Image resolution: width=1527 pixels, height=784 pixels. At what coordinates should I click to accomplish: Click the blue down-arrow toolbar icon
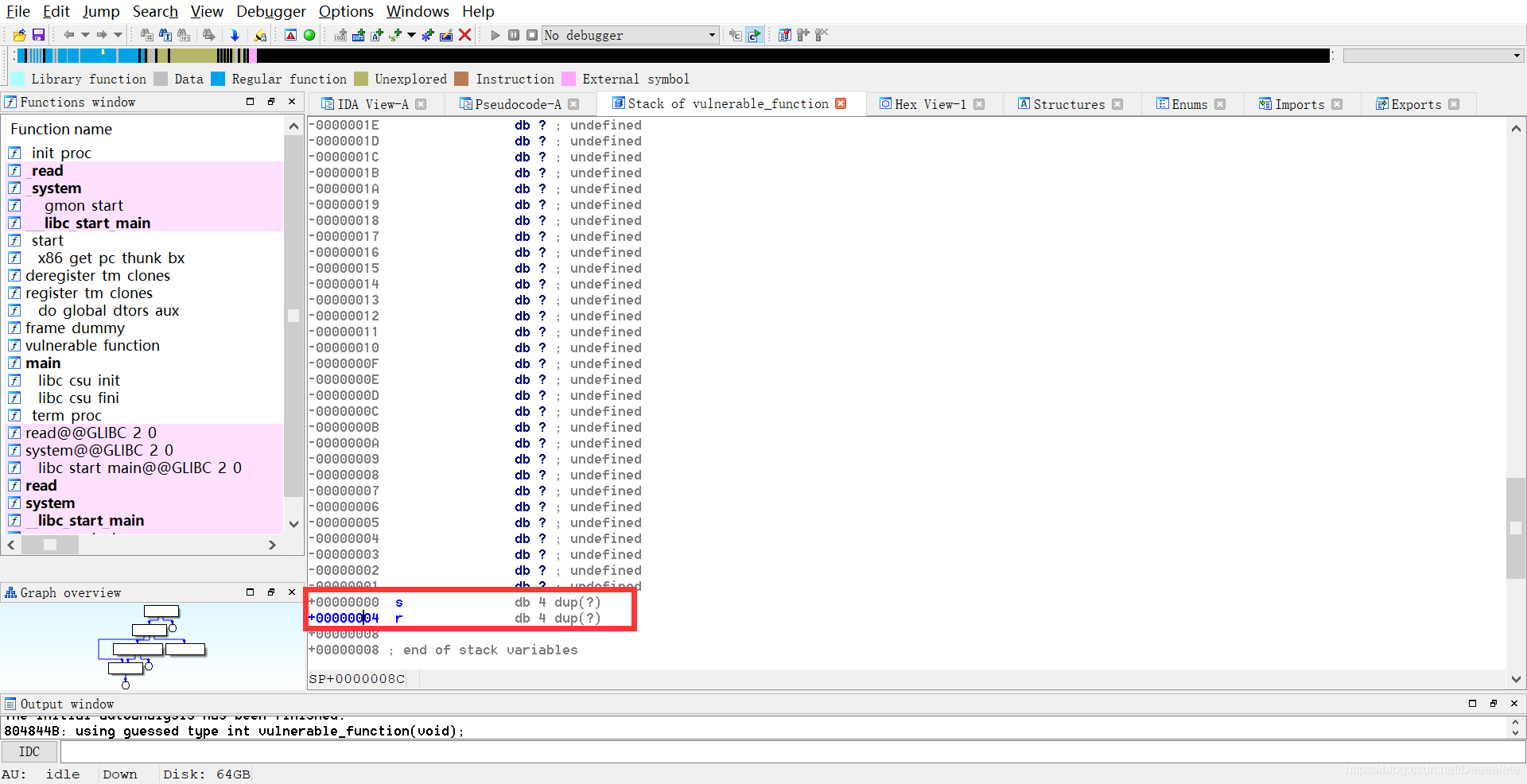coord(235,35)
